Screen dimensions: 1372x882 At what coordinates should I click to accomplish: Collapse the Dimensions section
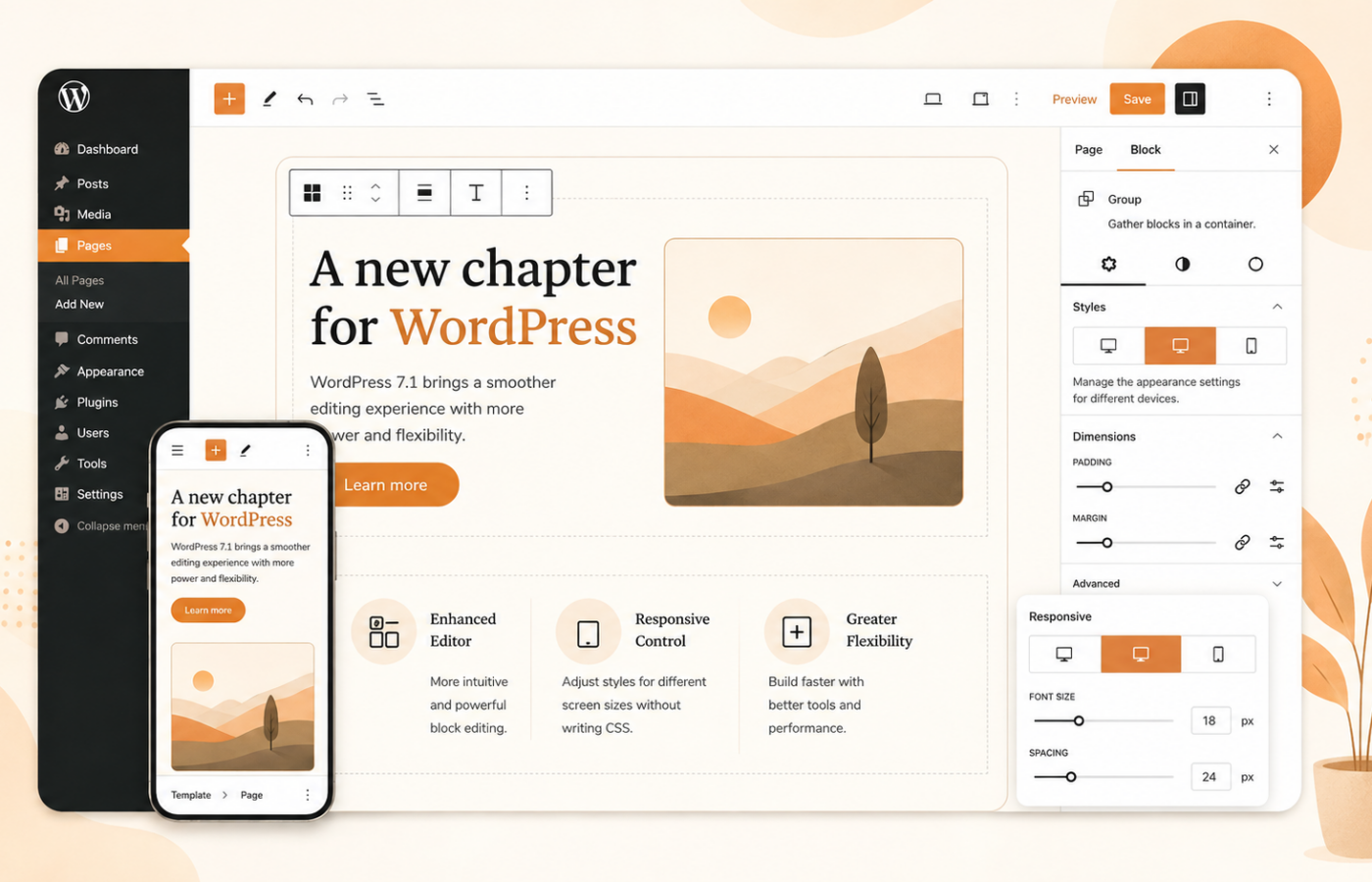click(x=1277, y=436)
